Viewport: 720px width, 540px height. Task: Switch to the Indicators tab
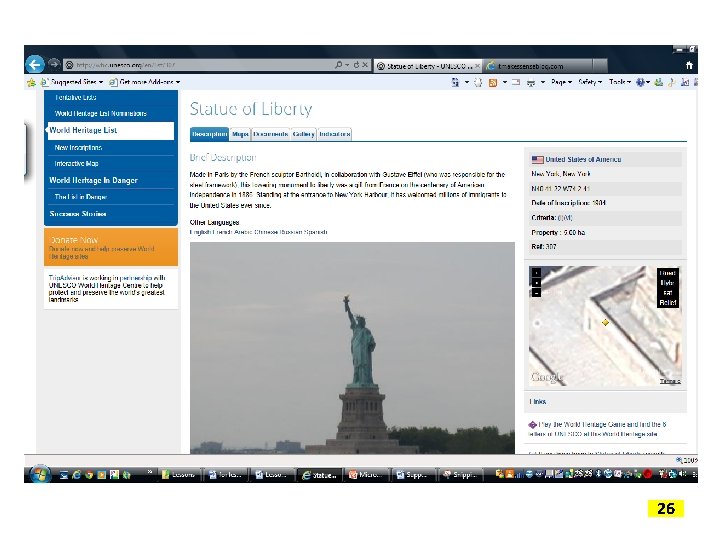(x=335, y=134)
